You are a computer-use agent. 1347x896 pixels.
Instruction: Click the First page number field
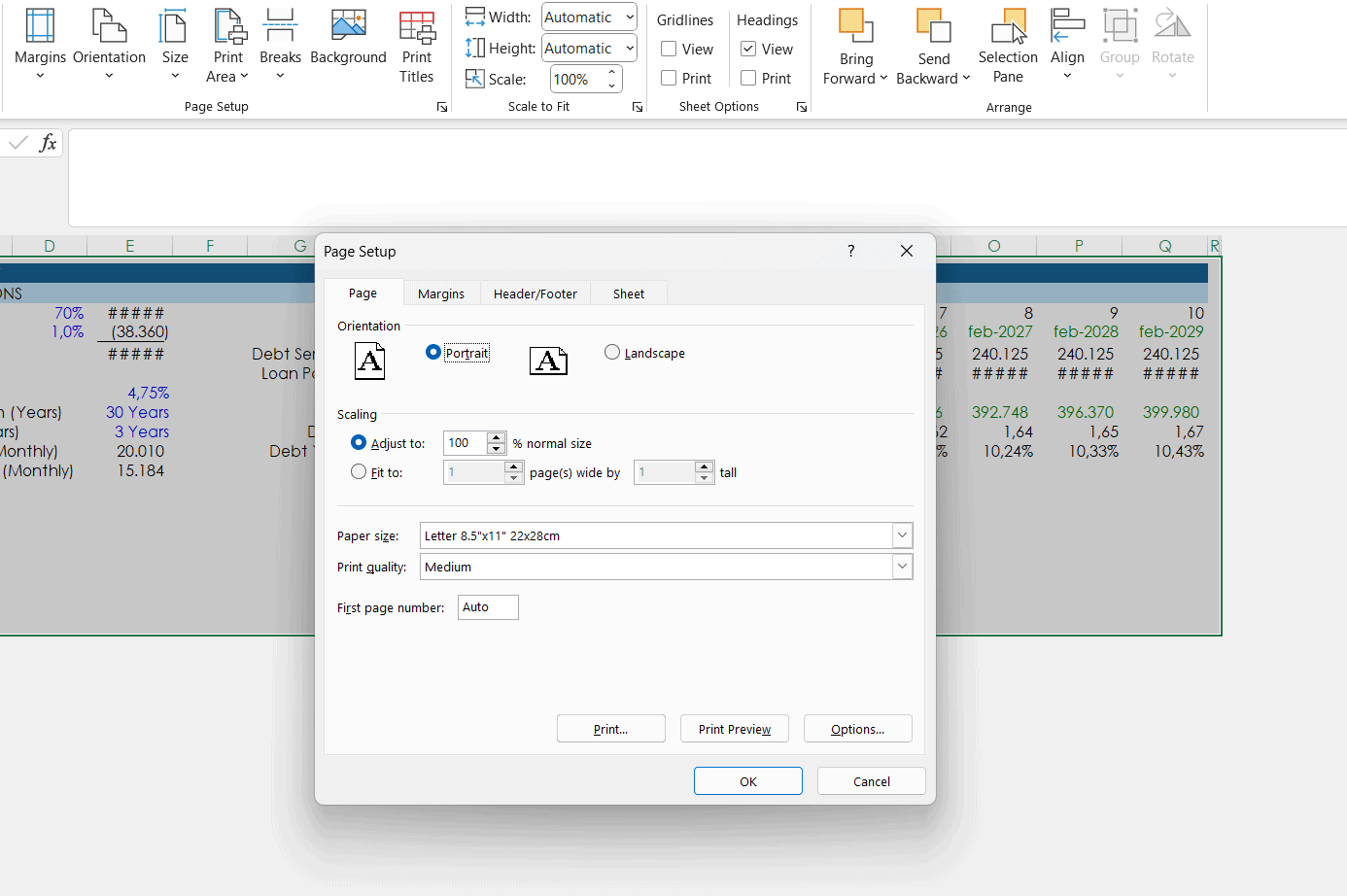[488, 607]
